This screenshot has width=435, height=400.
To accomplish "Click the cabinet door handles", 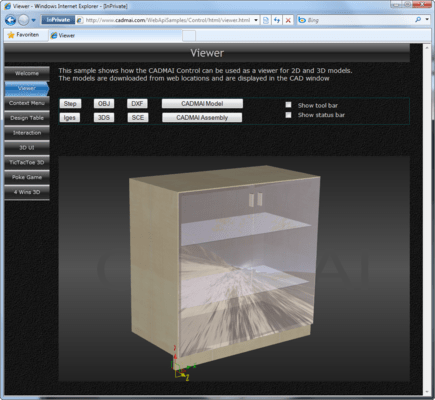I will coord(256,199).
